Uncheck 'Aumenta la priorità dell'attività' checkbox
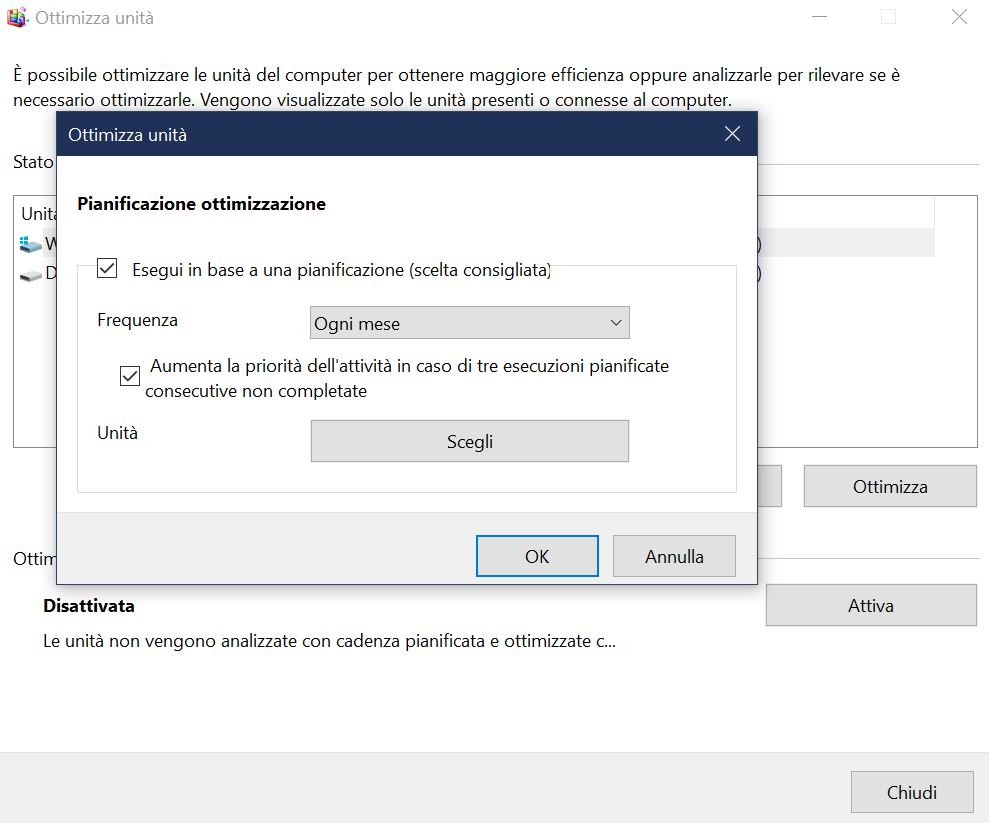 (130, 376)
